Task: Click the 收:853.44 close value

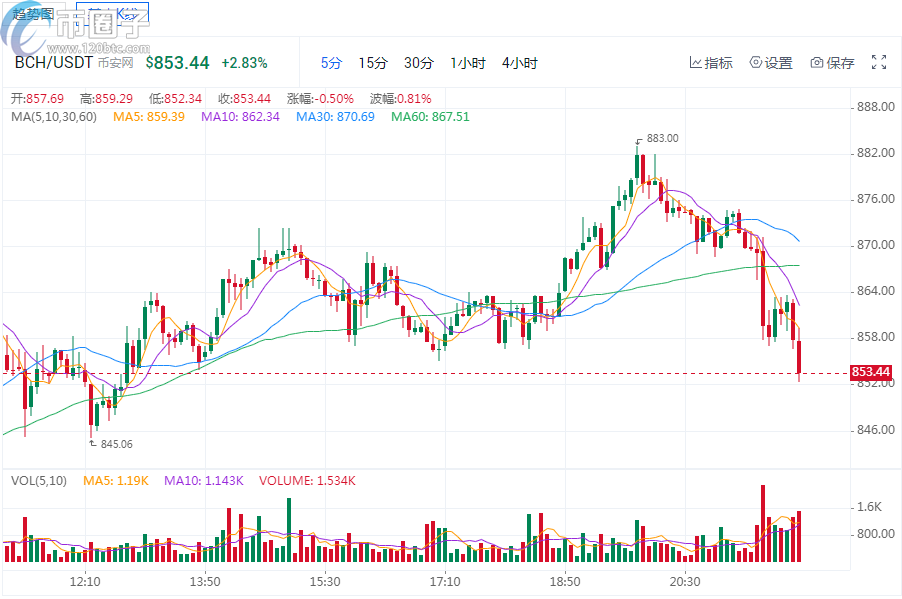Action: [x=244, y=98]
